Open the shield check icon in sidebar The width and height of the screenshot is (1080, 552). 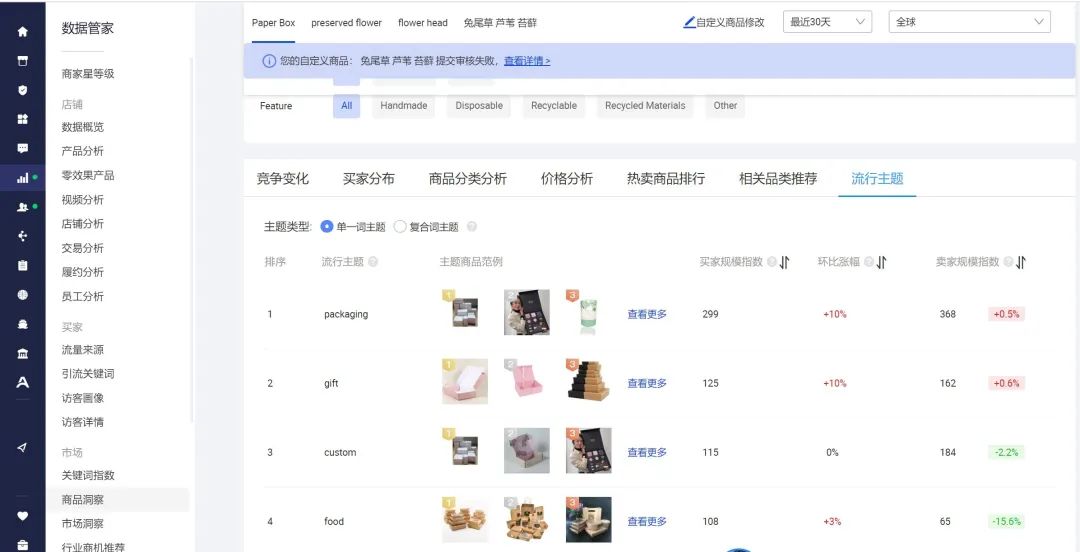pyautogui.click(x=23, y=90)
